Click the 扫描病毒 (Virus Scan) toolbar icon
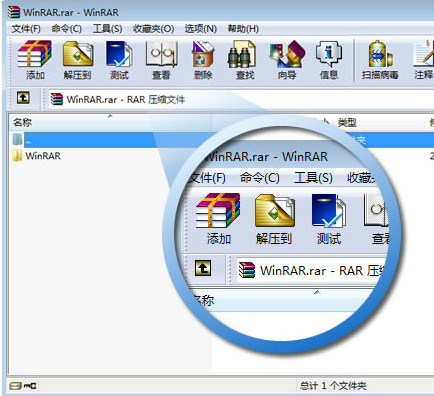Screen dimensions: 434x396 (x=380, y=60)
